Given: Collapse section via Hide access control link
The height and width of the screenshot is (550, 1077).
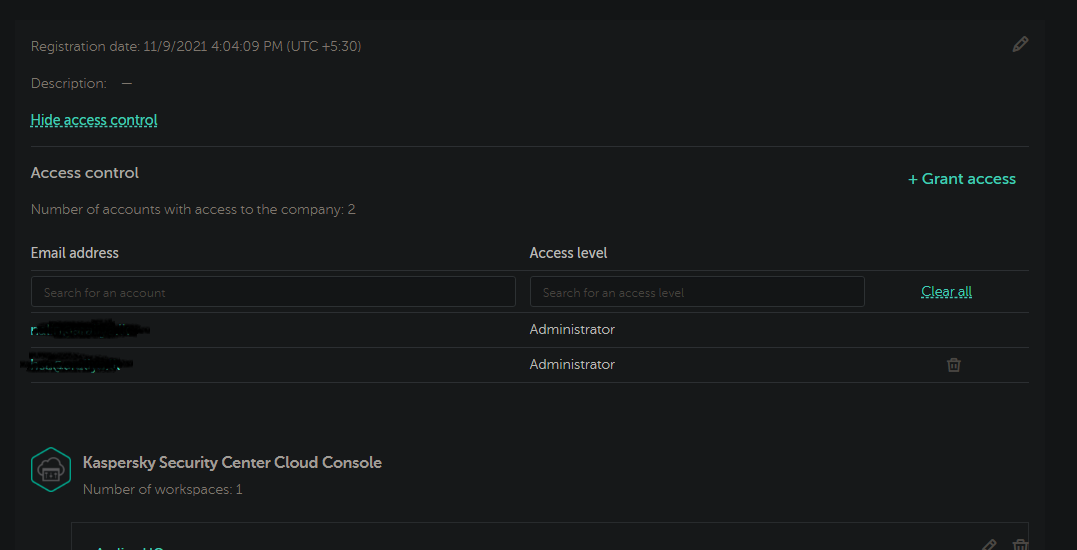Looking at the screenshot, I should pos(94,120).
